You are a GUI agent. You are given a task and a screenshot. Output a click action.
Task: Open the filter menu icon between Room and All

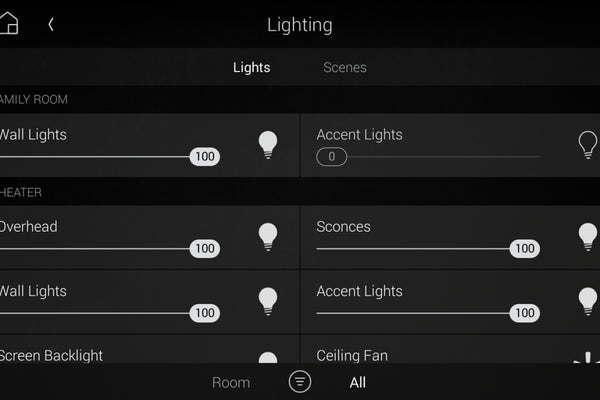point(300,382)
